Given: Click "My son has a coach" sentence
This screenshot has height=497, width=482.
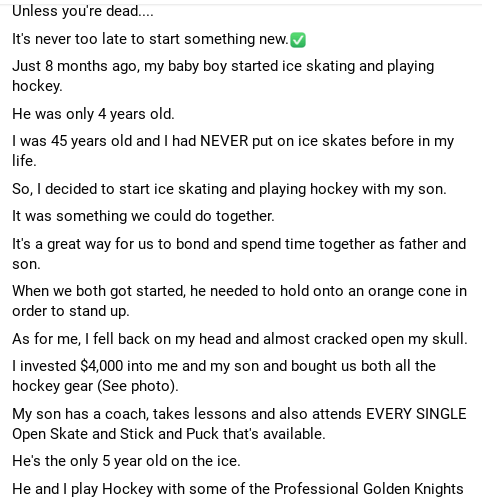Looking at the screenshot, I should point(239,424).
